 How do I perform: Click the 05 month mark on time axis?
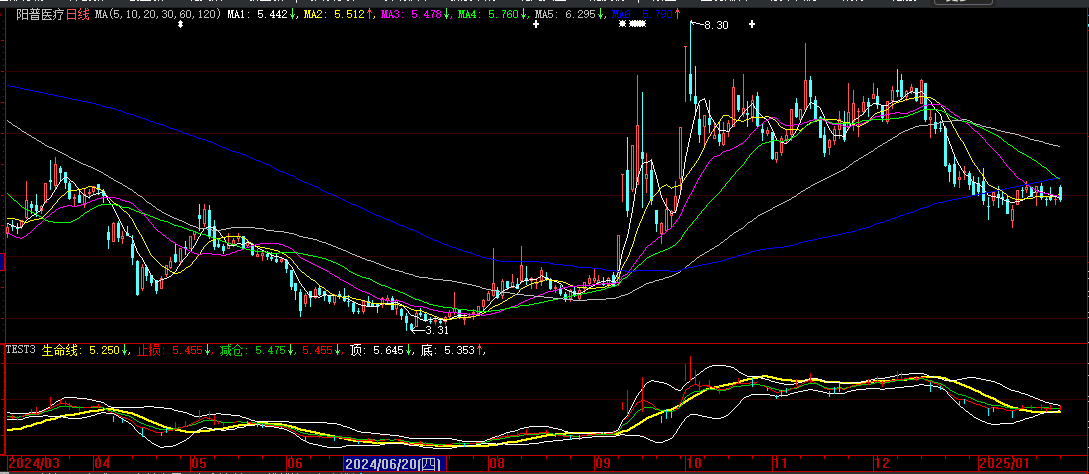tap(201, 463)
